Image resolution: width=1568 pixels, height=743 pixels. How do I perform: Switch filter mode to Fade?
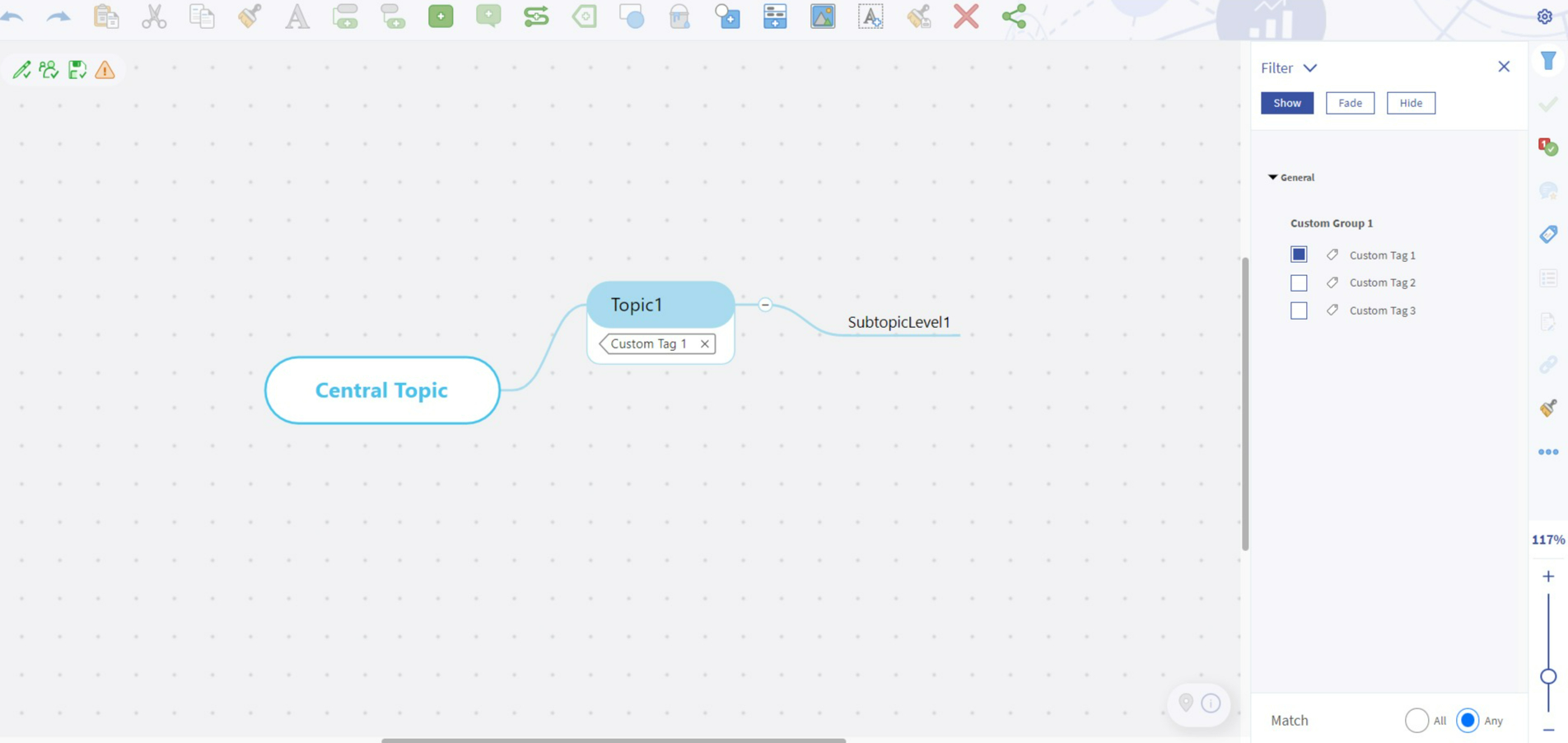(x=1350, y=103)
